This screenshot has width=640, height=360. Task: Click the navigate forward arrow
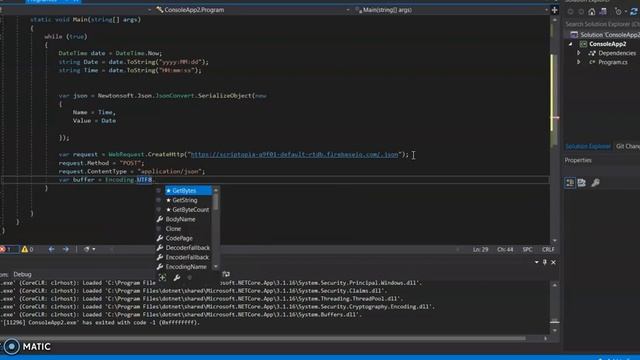[x=66, y=249]
